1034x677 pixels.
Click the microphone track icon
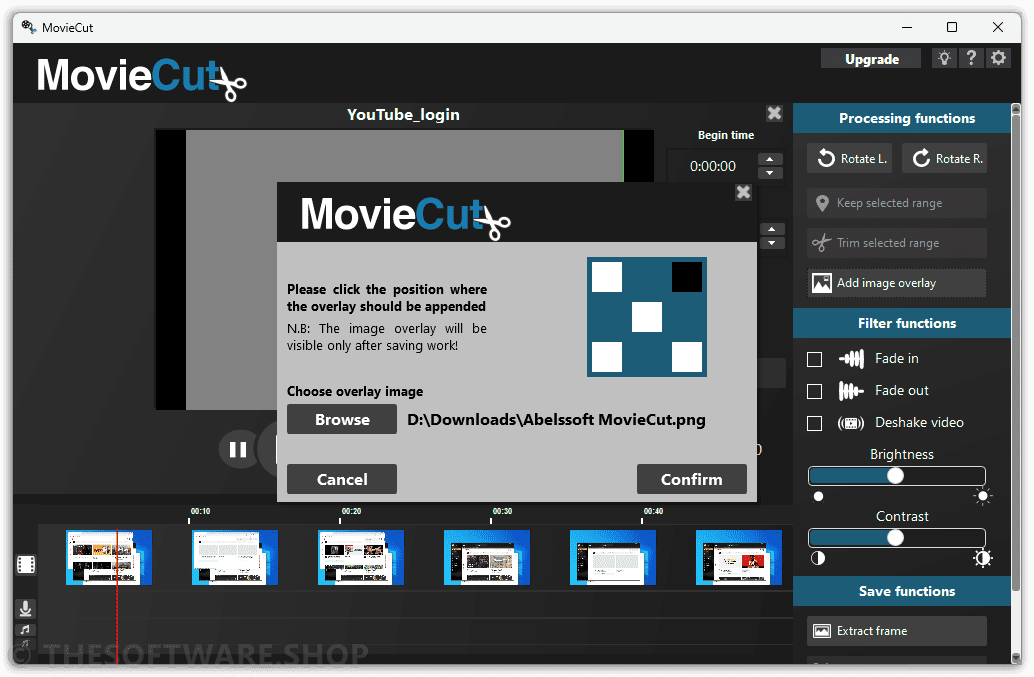[x=26, y=608]
